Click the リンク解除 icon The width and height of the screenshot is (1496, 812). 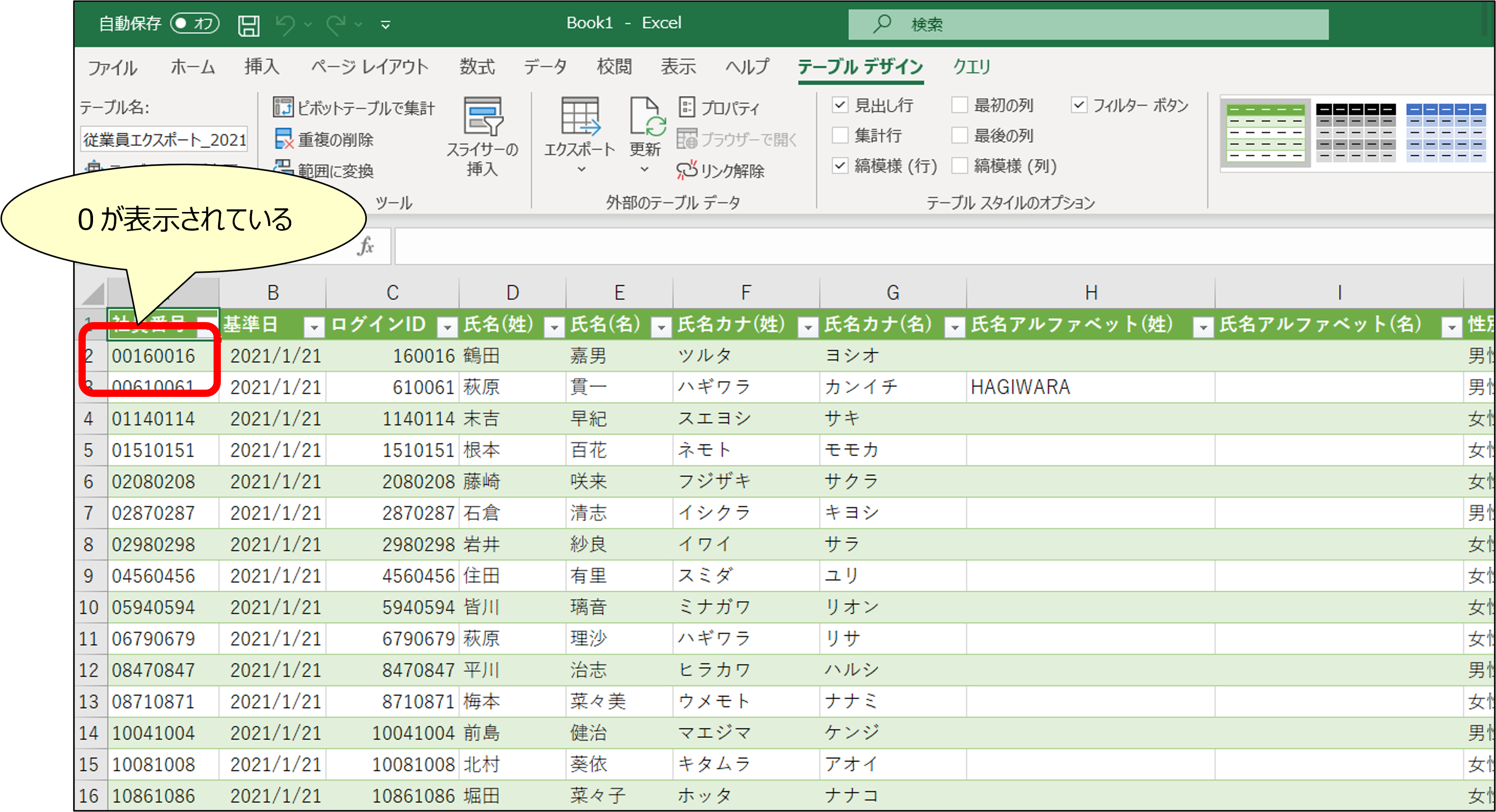tap(686, 170)
